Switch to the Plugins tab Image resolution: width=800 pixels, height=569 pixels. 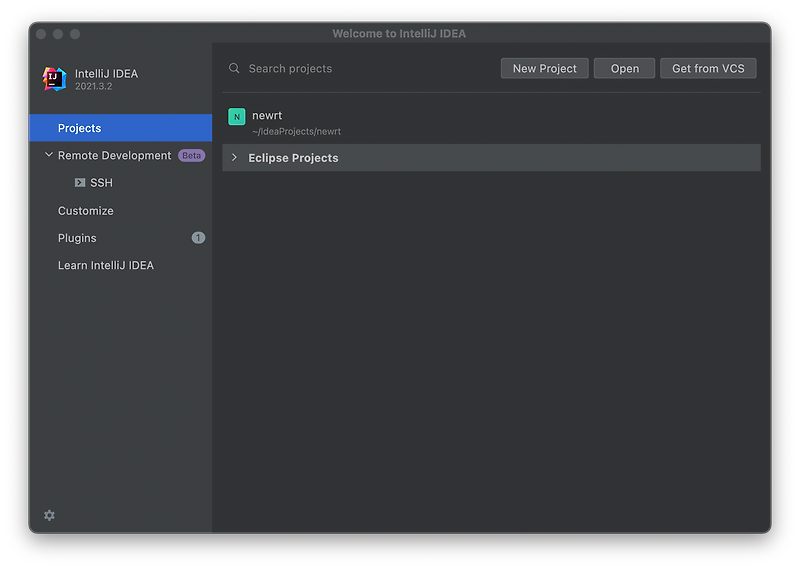[x=77, y=238]
